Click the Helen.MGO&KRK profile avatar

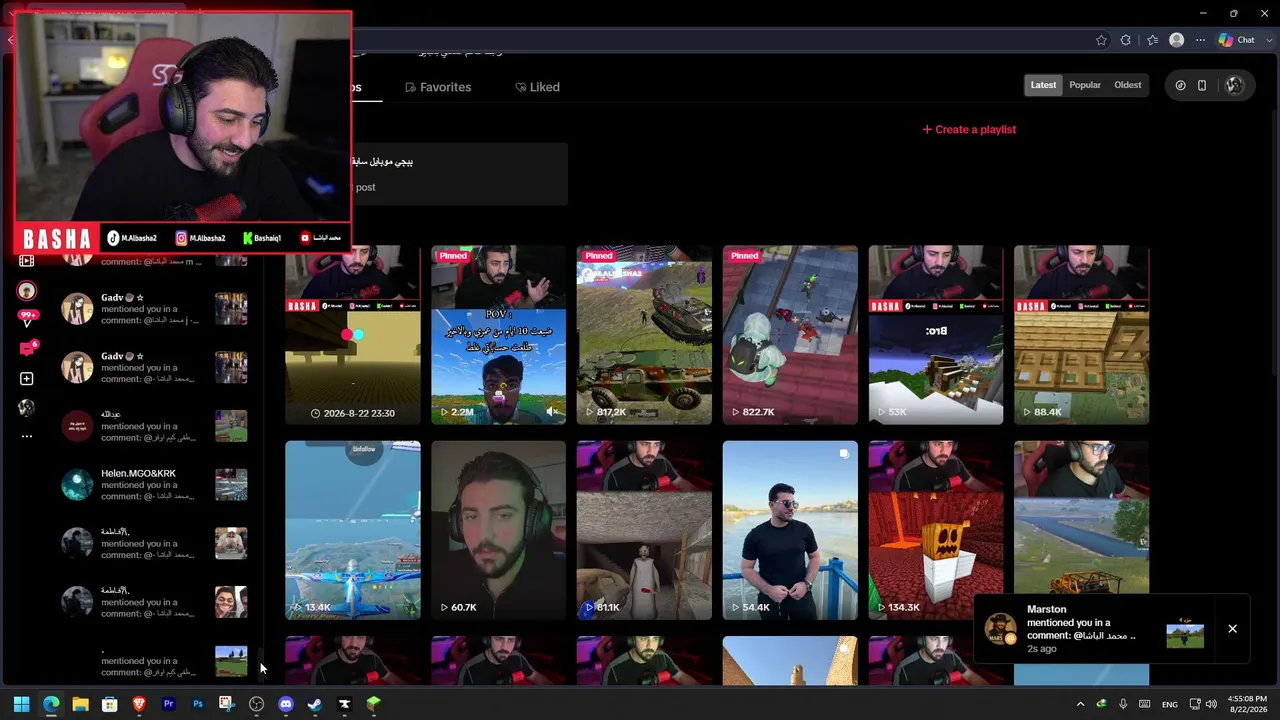pyautogui.click(x=77, y=485)
